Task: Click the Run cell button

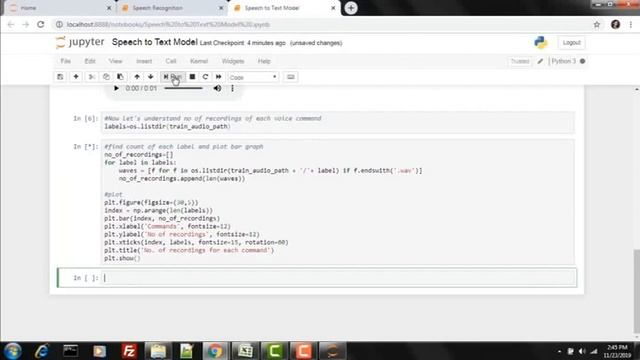Action: (x=173, y=77)
